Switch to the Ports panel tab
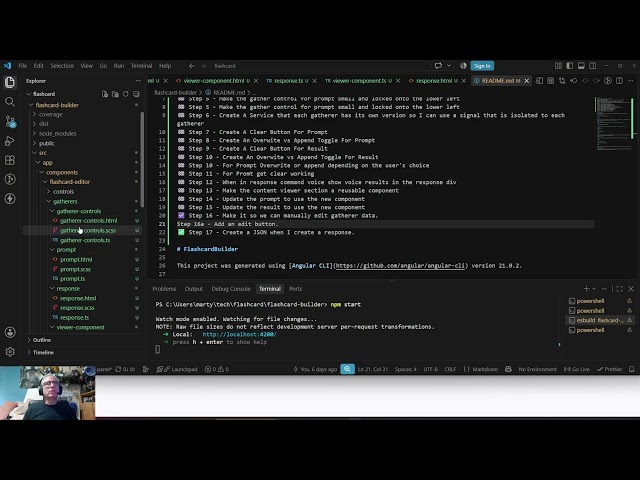Viewport: 640px width, 480px height. tap(296, 289)
